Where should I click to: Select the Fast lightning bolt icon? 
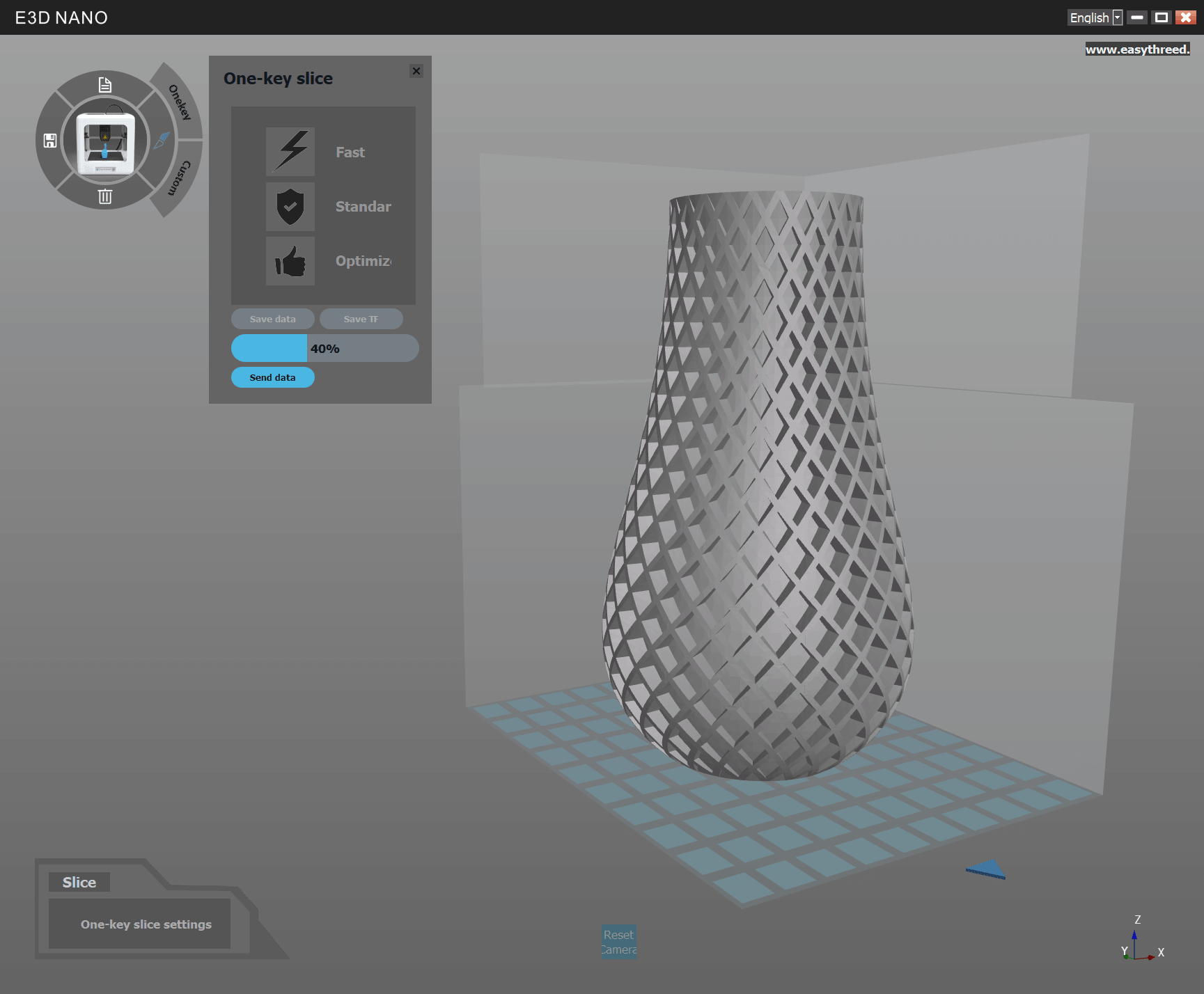tap(290, 151)
